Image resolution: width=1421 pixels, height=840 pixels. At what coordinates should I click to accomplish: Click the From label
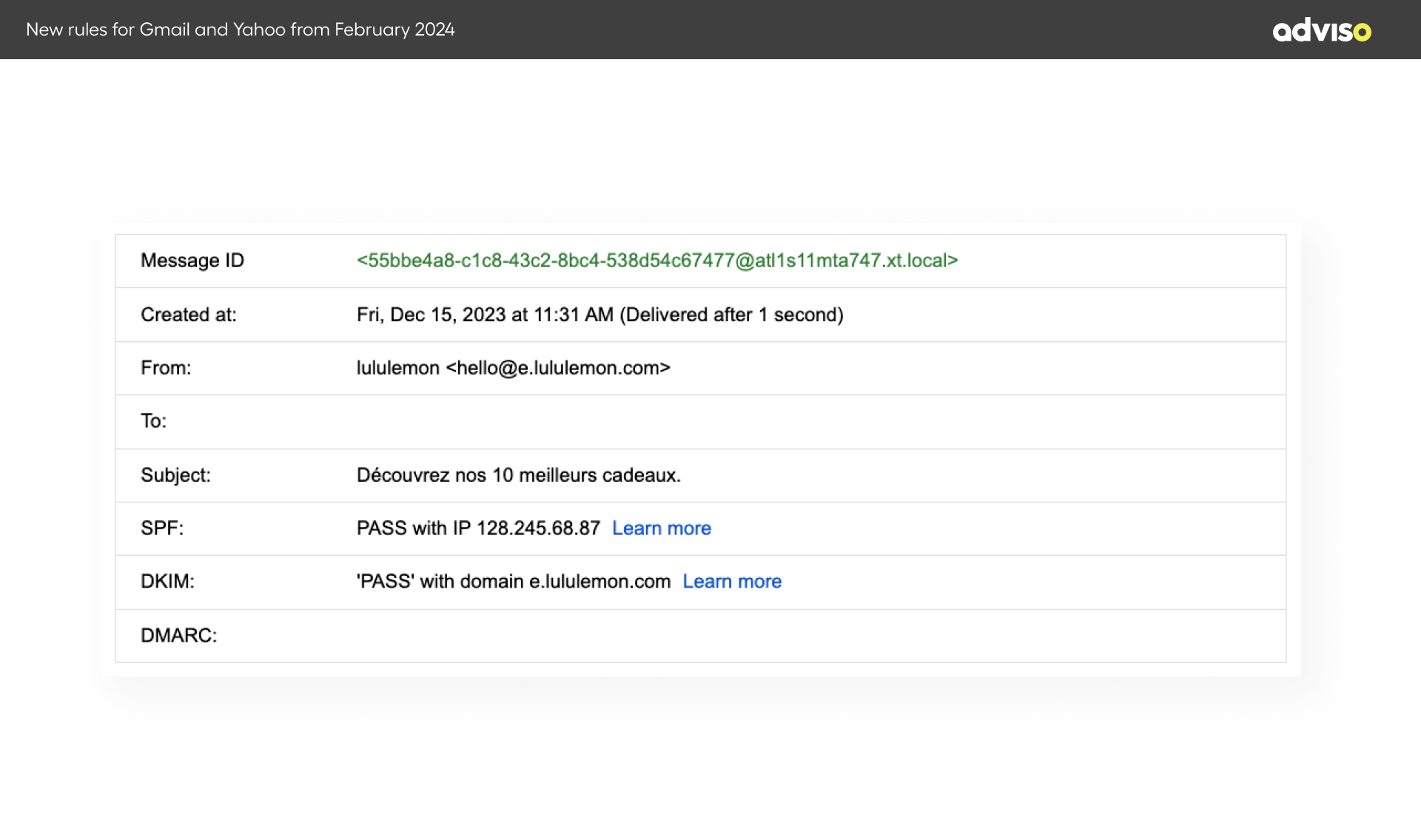(x=166, y=368)
